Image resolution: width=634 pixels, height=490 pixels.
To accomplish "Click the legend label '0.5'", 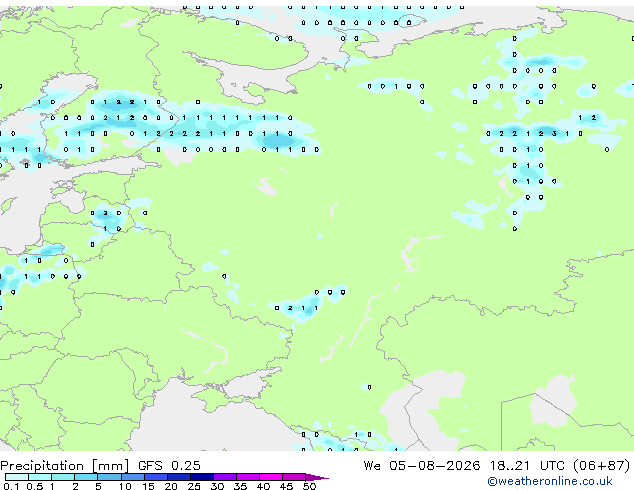I will coord(34,486).
